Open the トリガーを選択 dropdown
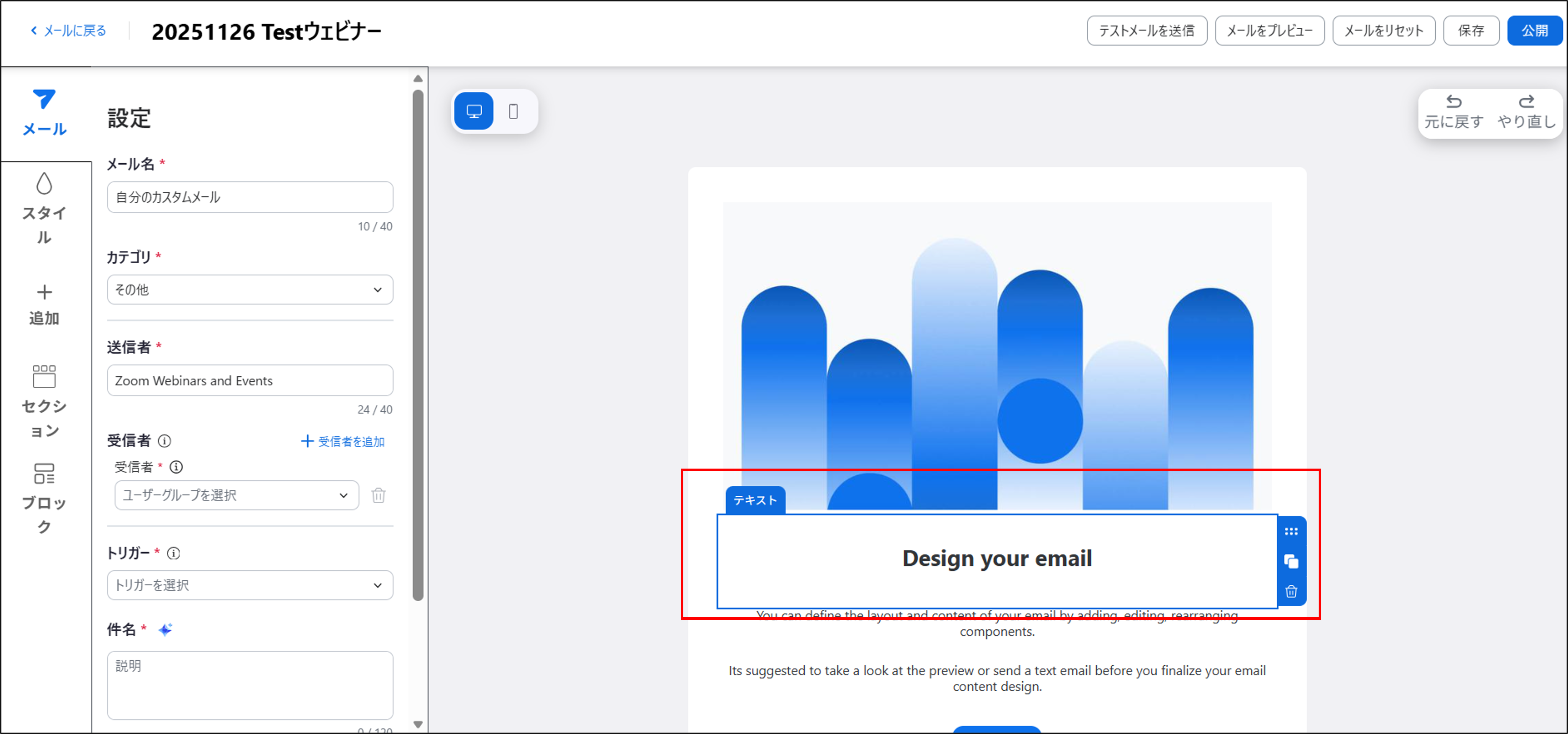Screen dimensions: 1568x734 click(x=250, y=585)
